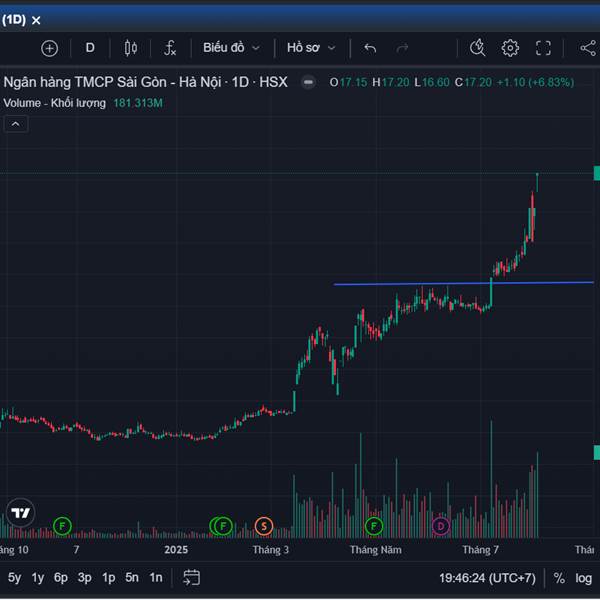Click the share chart icon

point(588,48)
